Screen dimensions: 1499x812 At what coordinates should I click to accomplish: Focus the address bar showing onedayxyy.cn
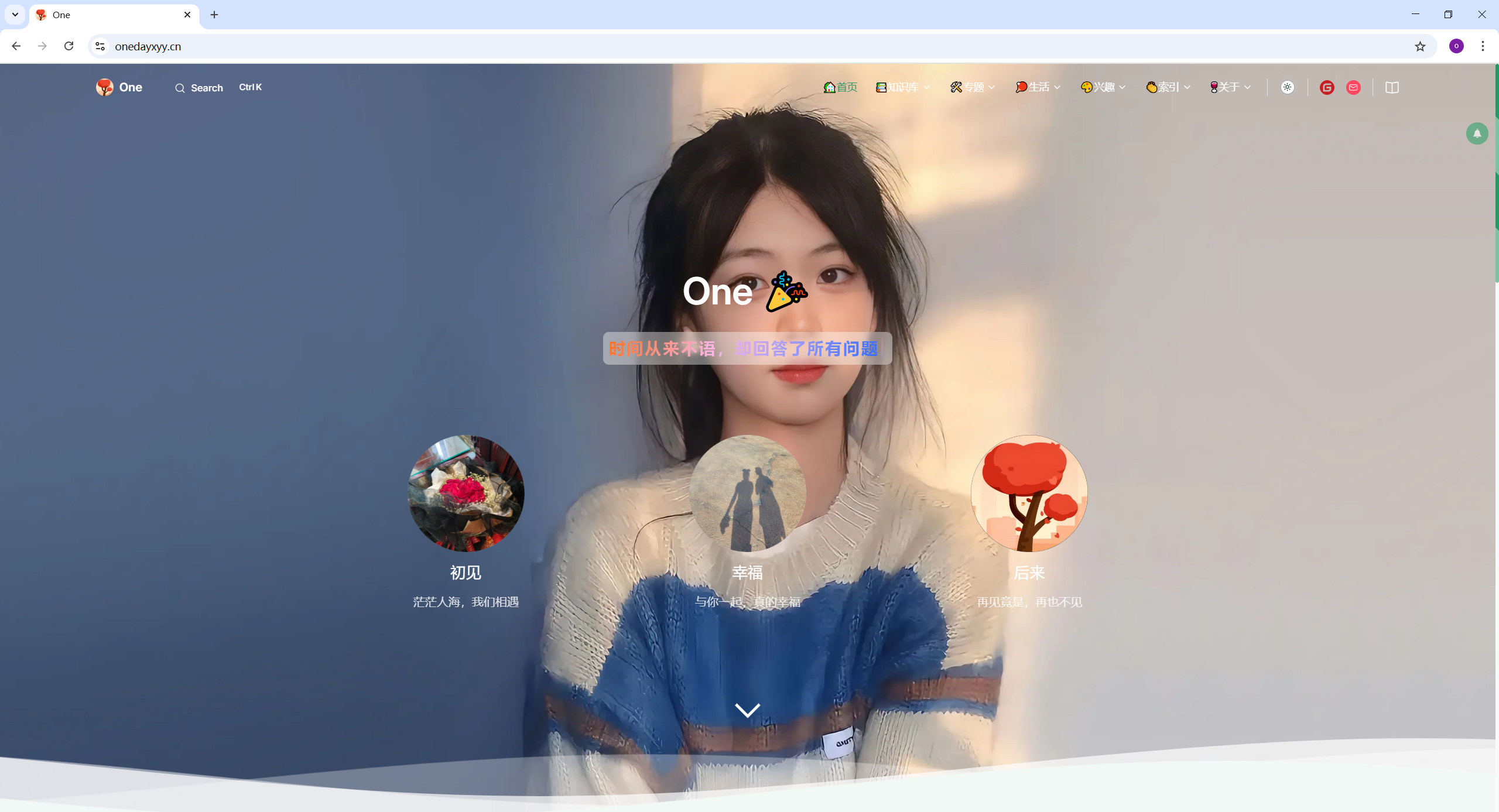[x=761, y=46]
